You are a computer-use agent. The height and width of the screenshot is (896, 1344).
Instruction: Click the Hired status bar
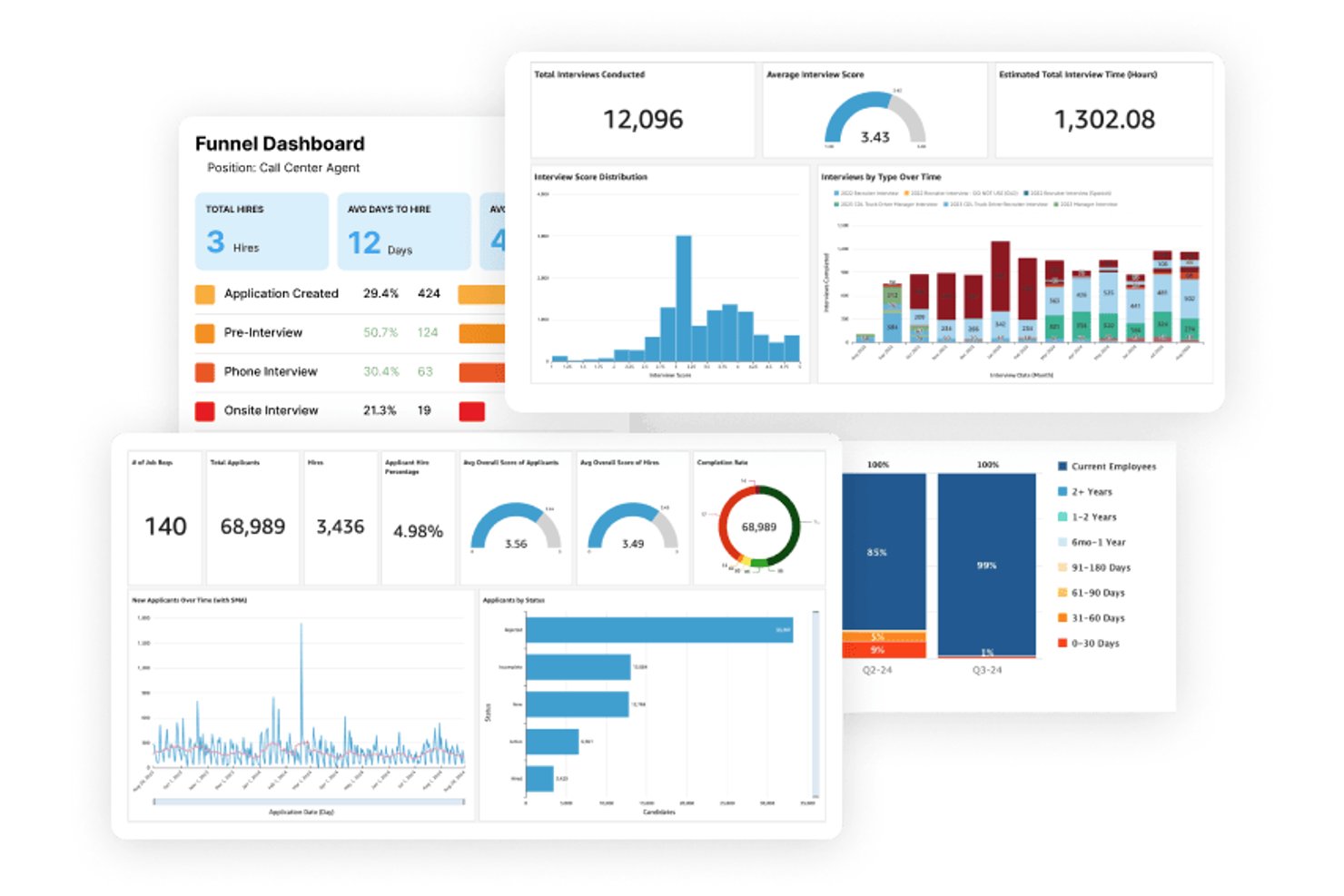[539, 779]
